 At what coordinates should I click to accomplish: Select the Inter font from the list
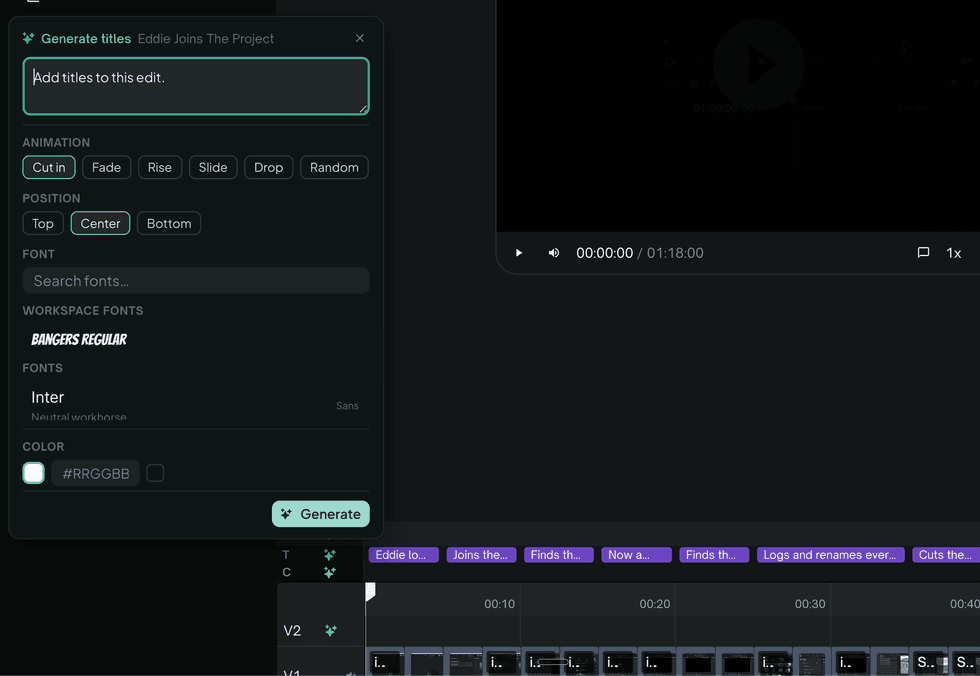pos(196,405)
